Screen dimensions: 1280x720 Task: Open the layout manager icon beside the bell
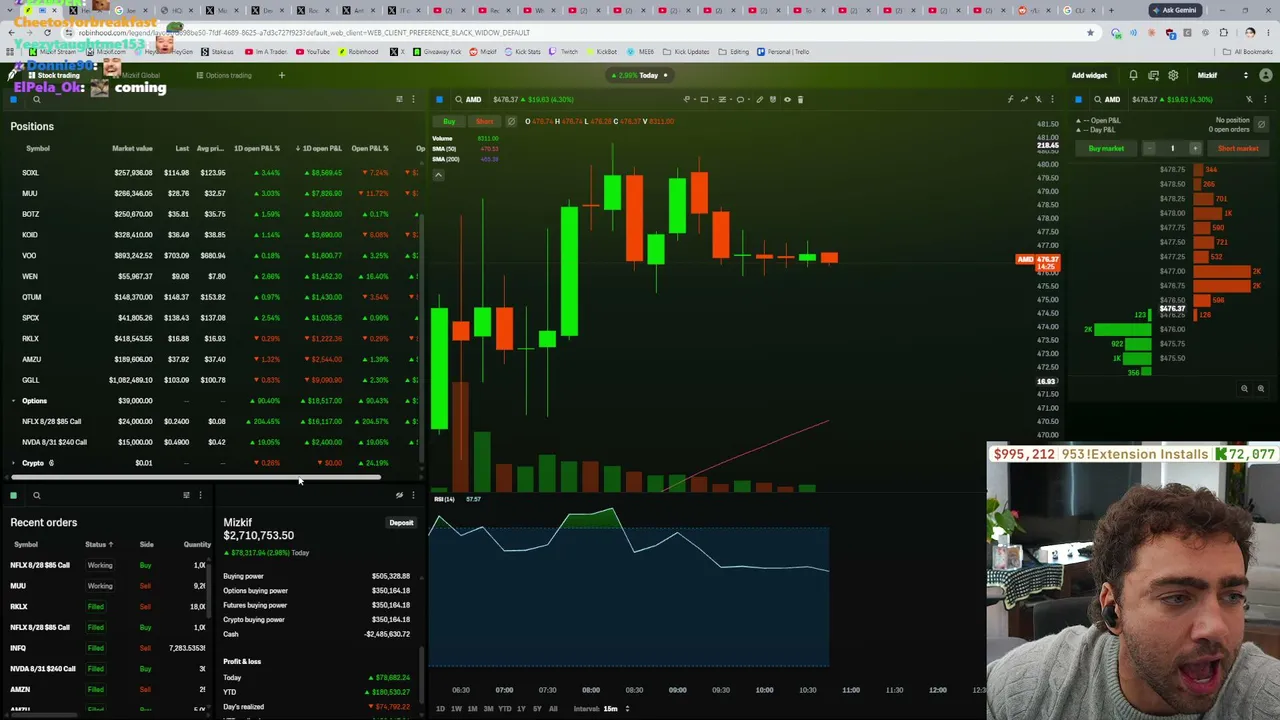tap(1153, 75)
